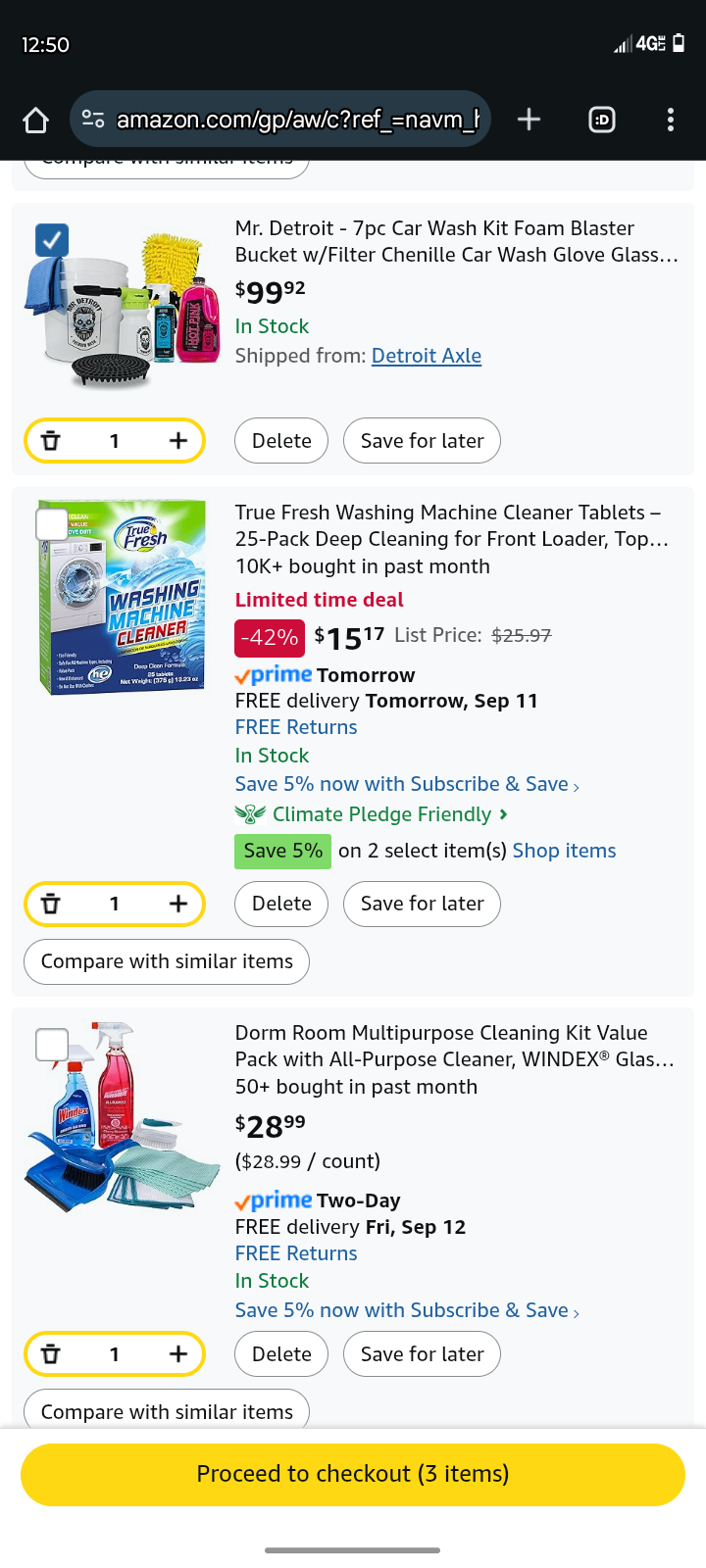This screenshot has width=706, height=1568.
Task: Open a new browser tab with plus icon
Action: (529, 120)
